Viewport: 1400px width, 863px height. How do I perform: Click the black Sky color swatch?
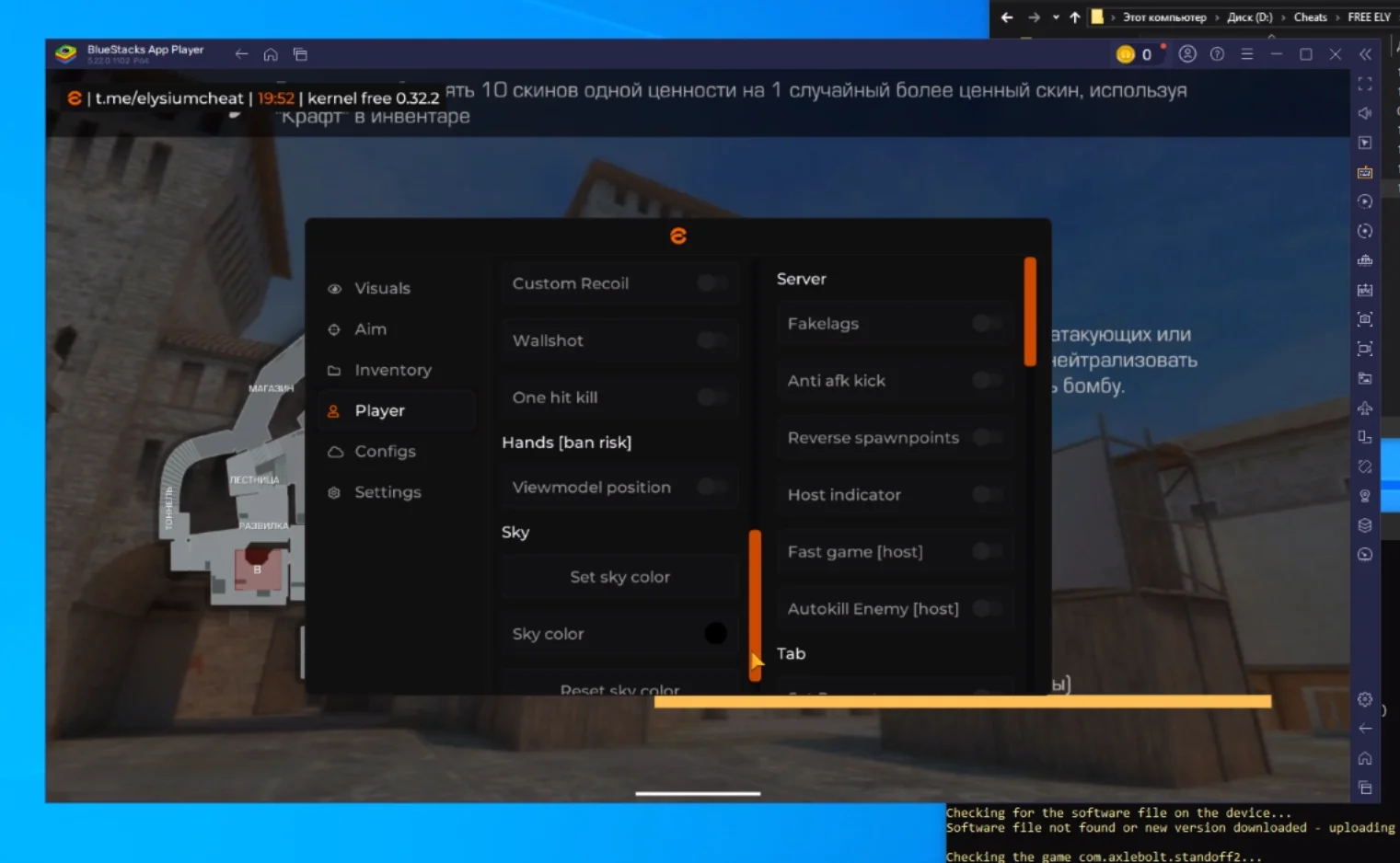click(715, 633)
